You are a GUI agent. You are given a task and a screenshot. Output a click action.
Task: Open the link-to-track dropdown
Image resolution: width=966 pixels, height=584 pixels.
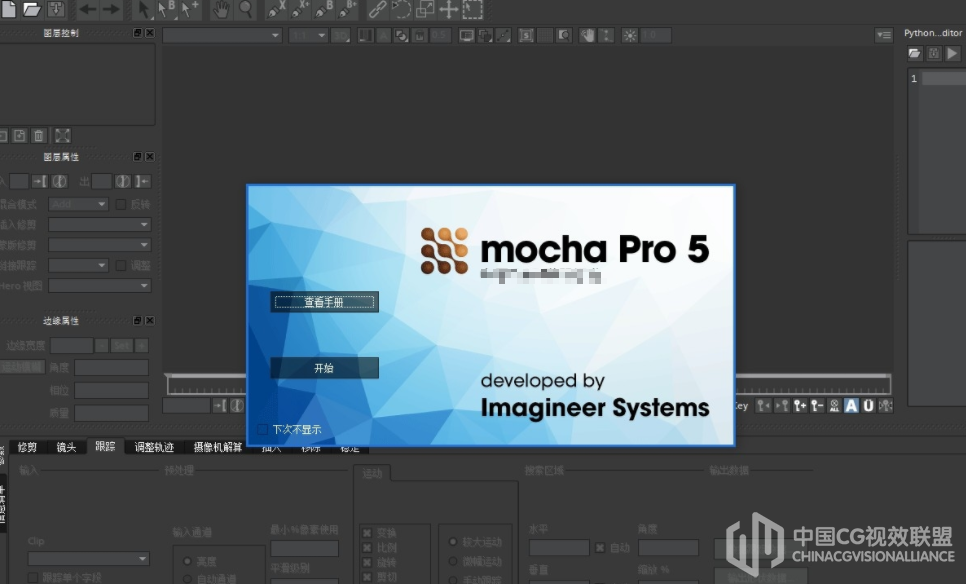(79, 266)
